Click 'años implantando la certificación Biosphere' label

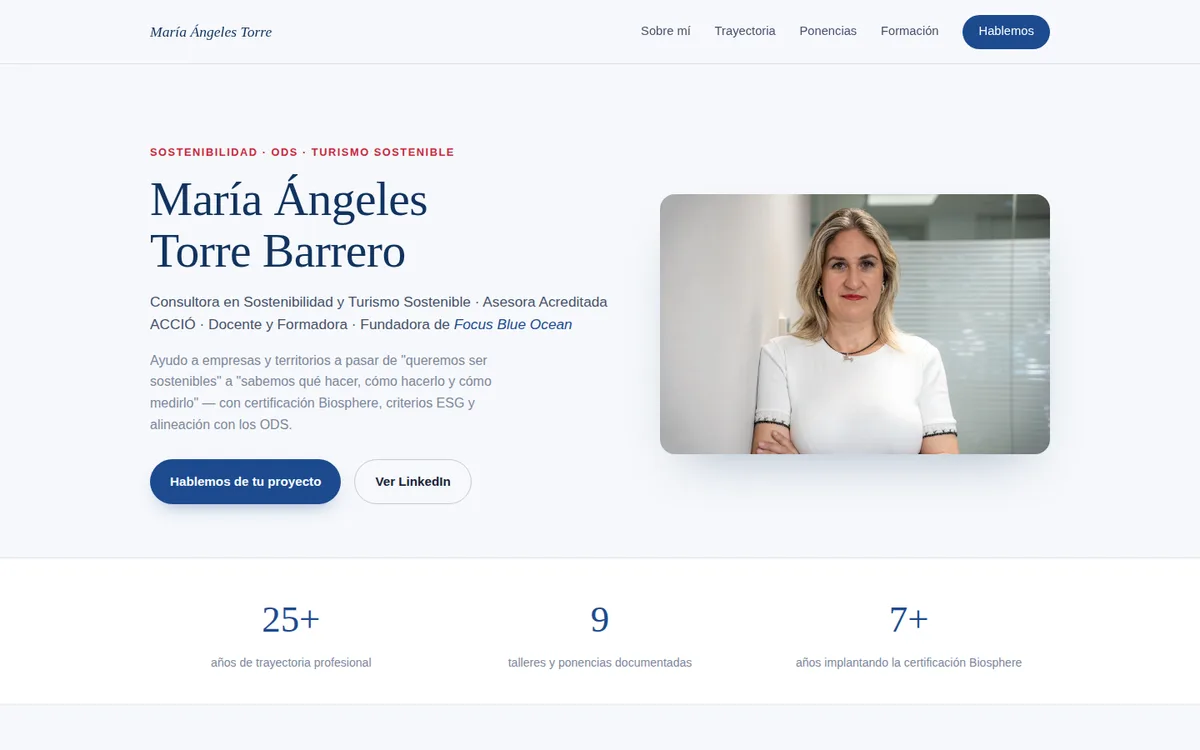point(909,663)
